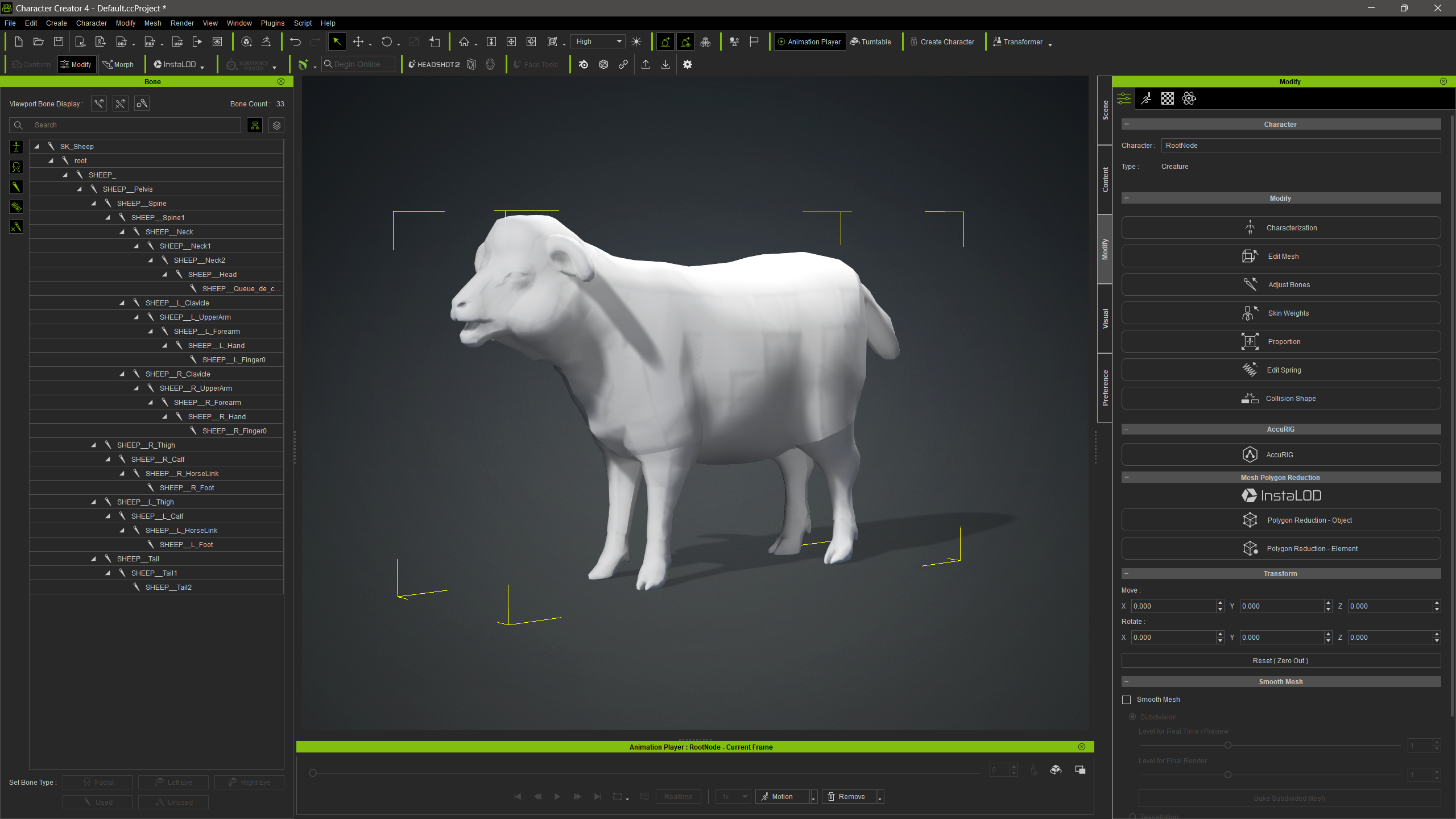
Task: Select the Move tool icon
Action: (358, 42)
